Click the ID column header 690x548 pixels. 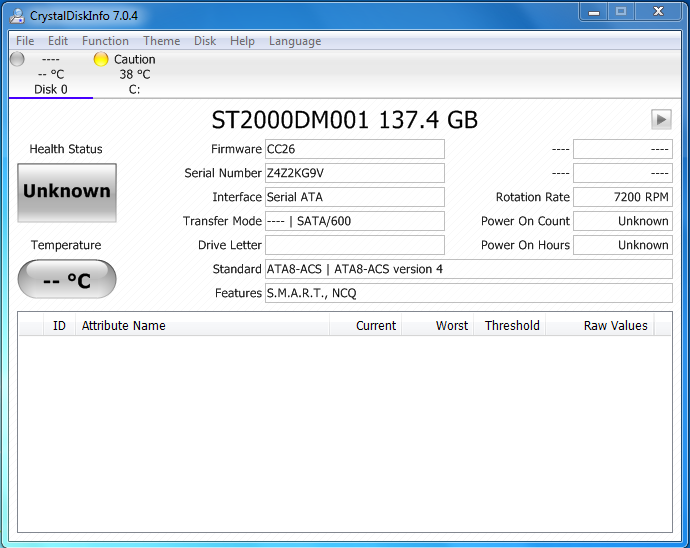(59, 325)
